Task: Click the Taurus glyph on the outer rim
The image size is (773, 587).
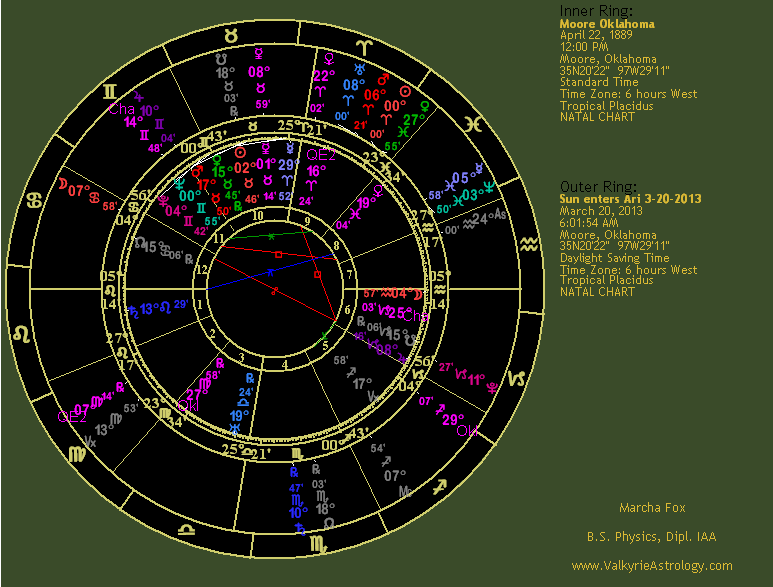Action: 231,36
